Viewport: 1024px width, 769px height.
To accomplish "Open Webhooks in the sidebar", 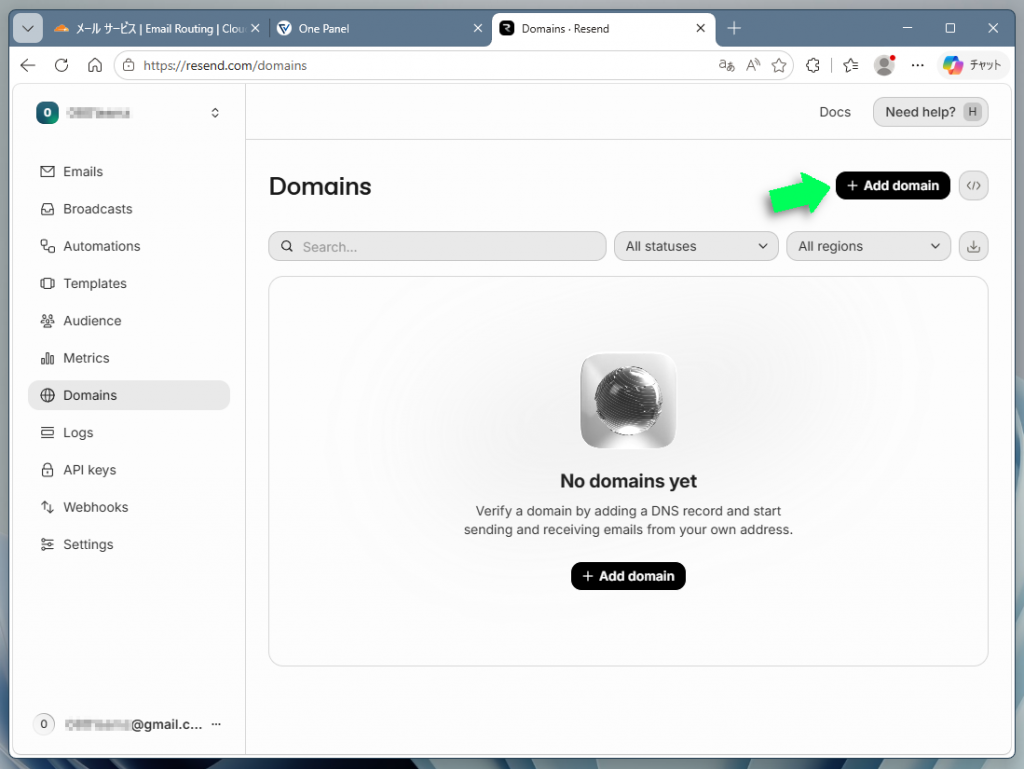I will (x=129, y=507).
